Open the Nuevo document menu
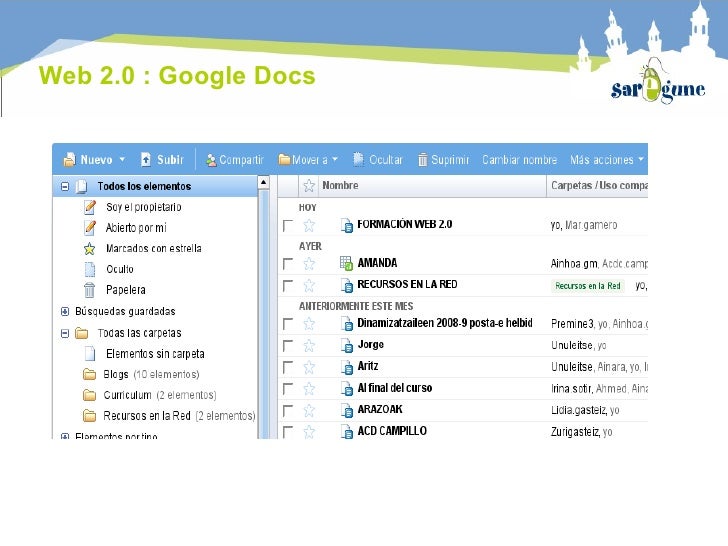This screenshot has width=728, height=546. click(x=94, y=160)
